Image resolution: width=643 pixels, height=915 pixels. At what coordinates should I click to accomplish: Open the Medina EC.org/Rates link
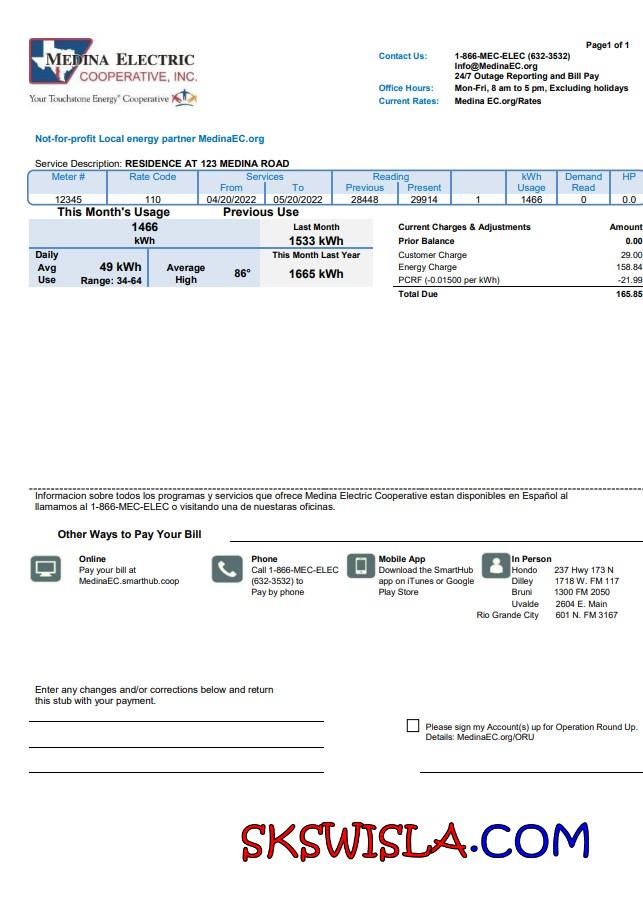pyautogui.click(x=497, y=101)
